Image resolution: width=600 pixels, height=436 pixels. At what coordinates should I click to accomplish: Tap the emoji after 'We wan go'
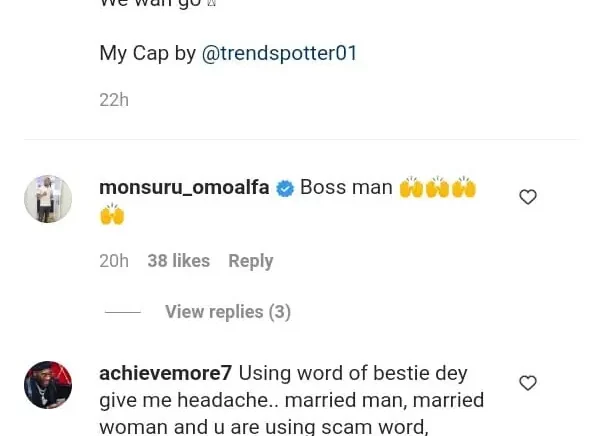click(x=211, y=3)
